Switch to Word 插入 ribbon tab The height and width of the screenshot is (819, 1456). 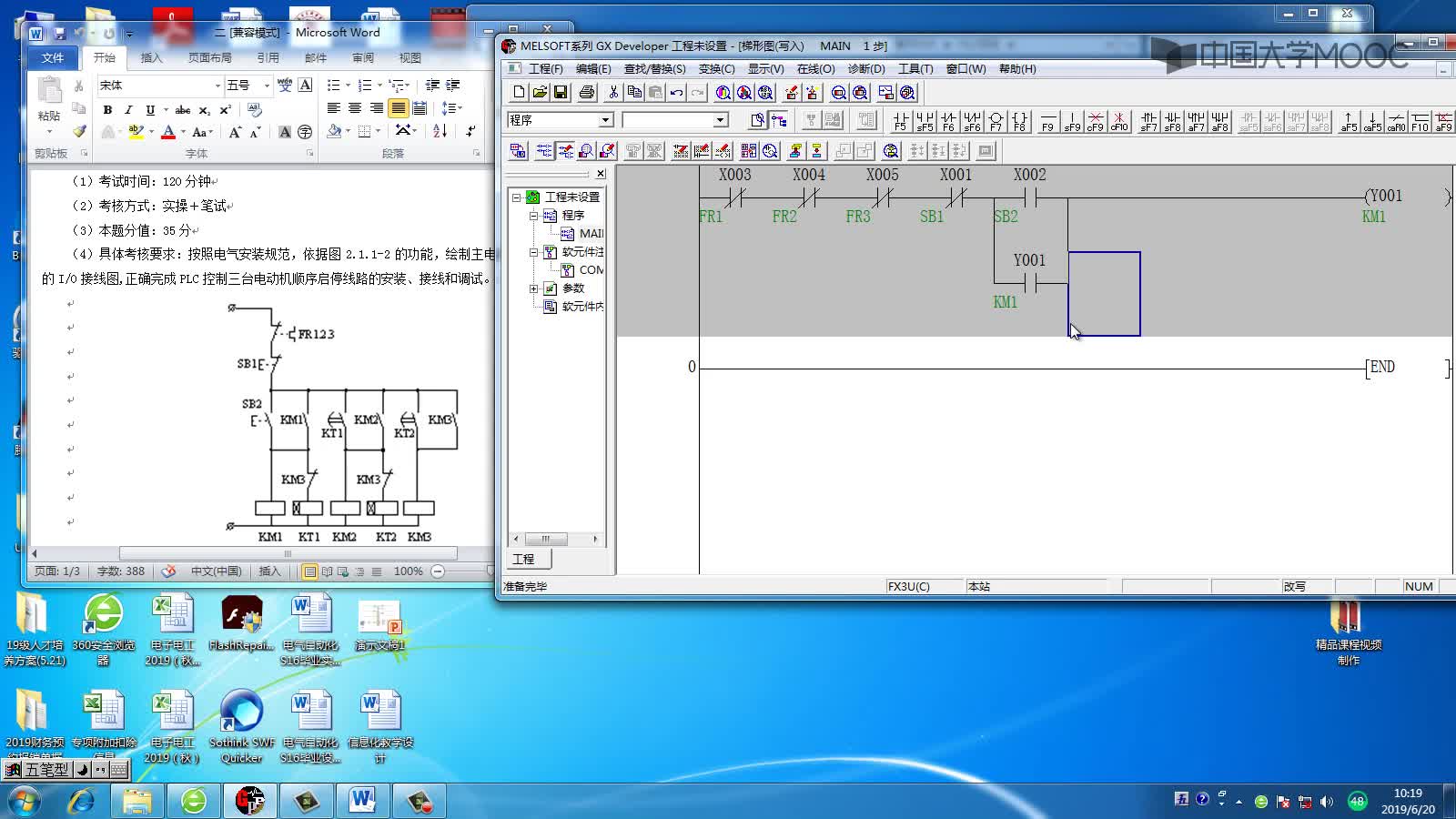[152, 57]
